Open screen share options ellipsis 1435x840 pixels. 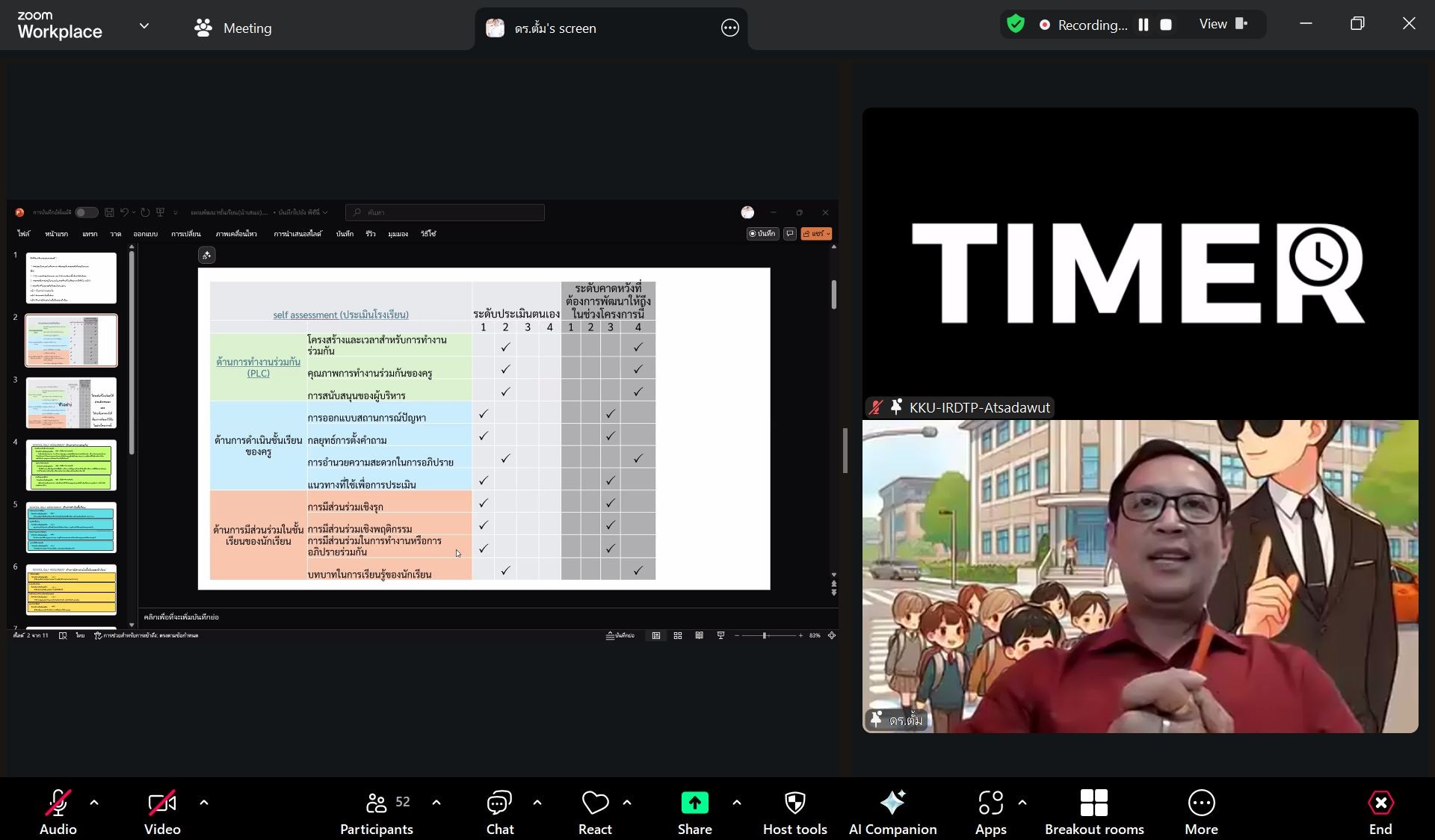click(729, 28)
